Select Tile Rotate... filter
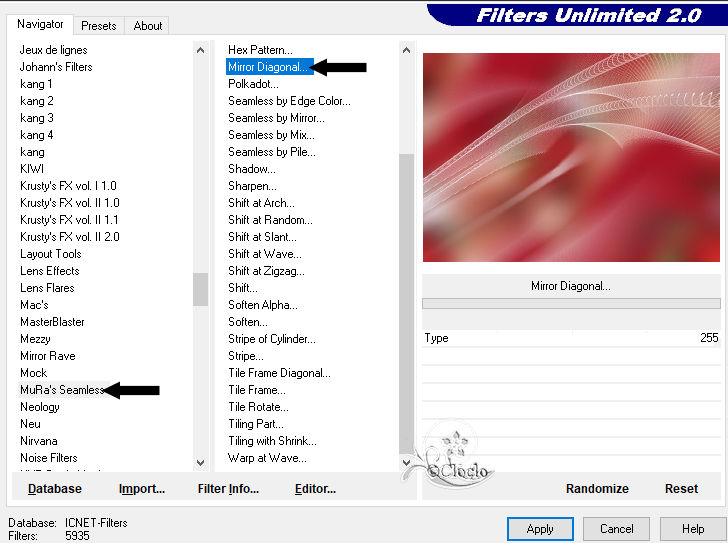This screenshot has width=728, height=543. 258,407
